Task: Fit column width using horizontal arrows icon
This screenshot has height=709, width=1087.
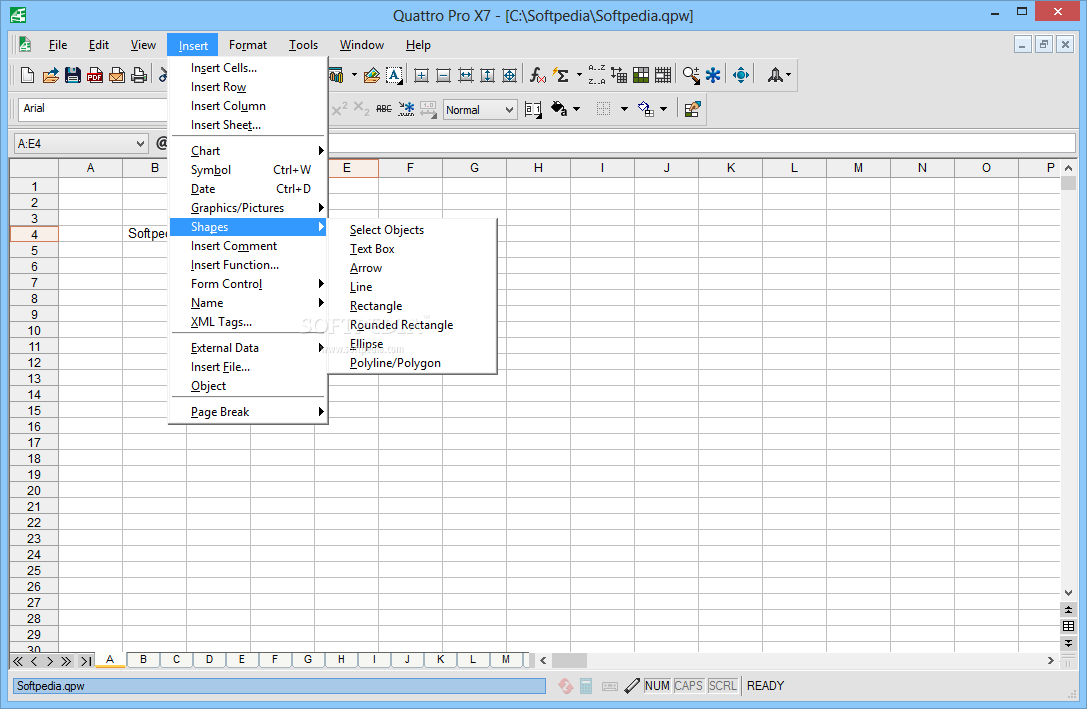Action: (x=465, y=76)
